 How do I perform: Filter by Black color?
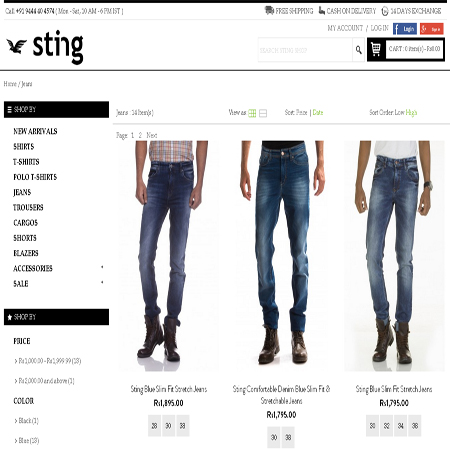click(x=29, y=421)
